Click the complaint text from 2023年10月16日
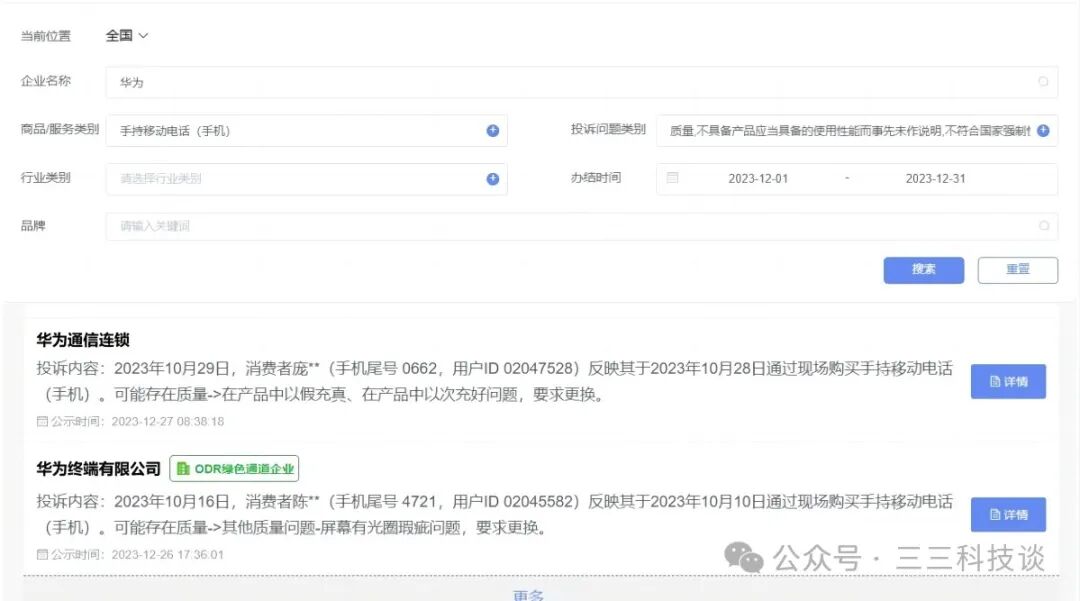This screenshot has width=1080, height=601. click(495, 514)
